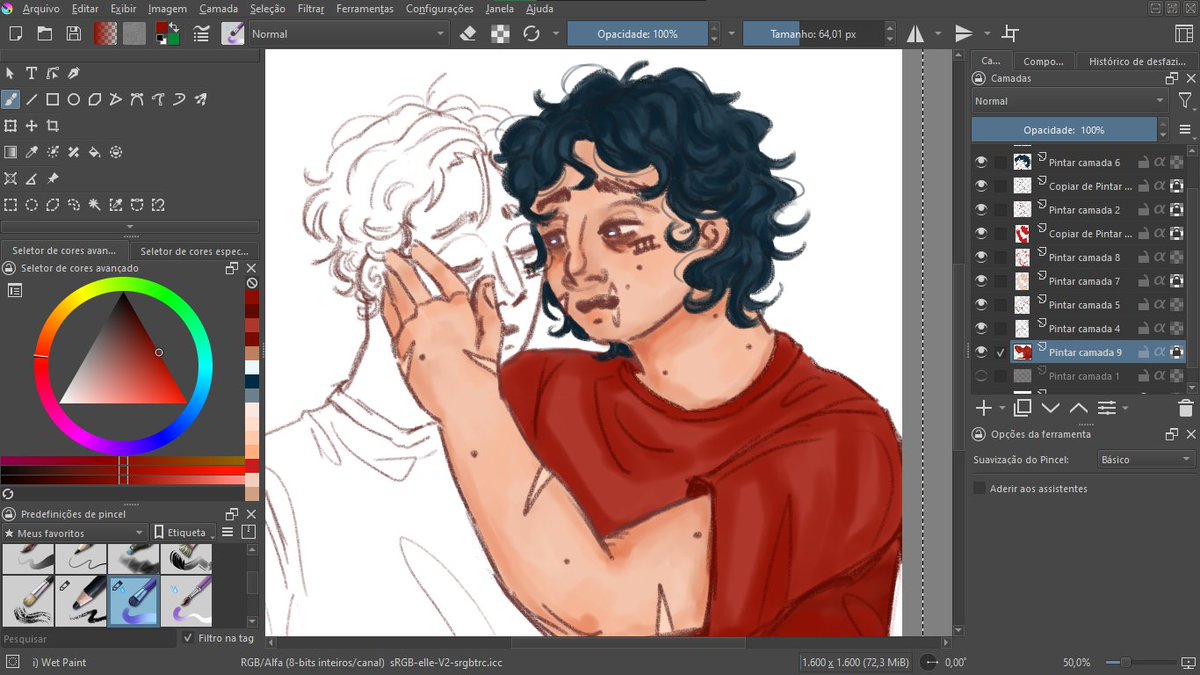Create a new document icon
The width and height of the screenshot is (1200, 675).
pyautogui.click(x=15, y=33)
